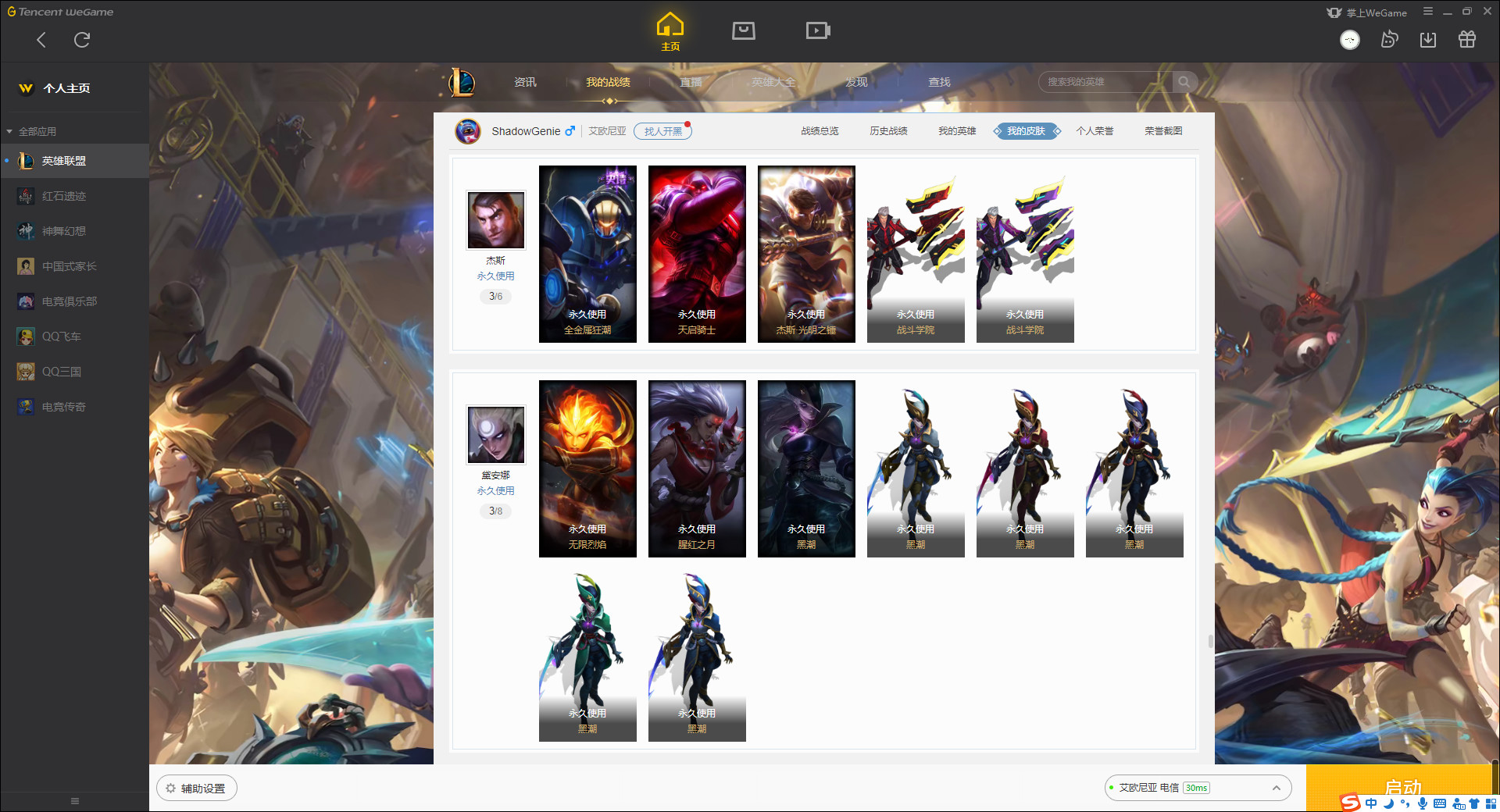Open the 天启骑士 skin card

pos(697,254)
